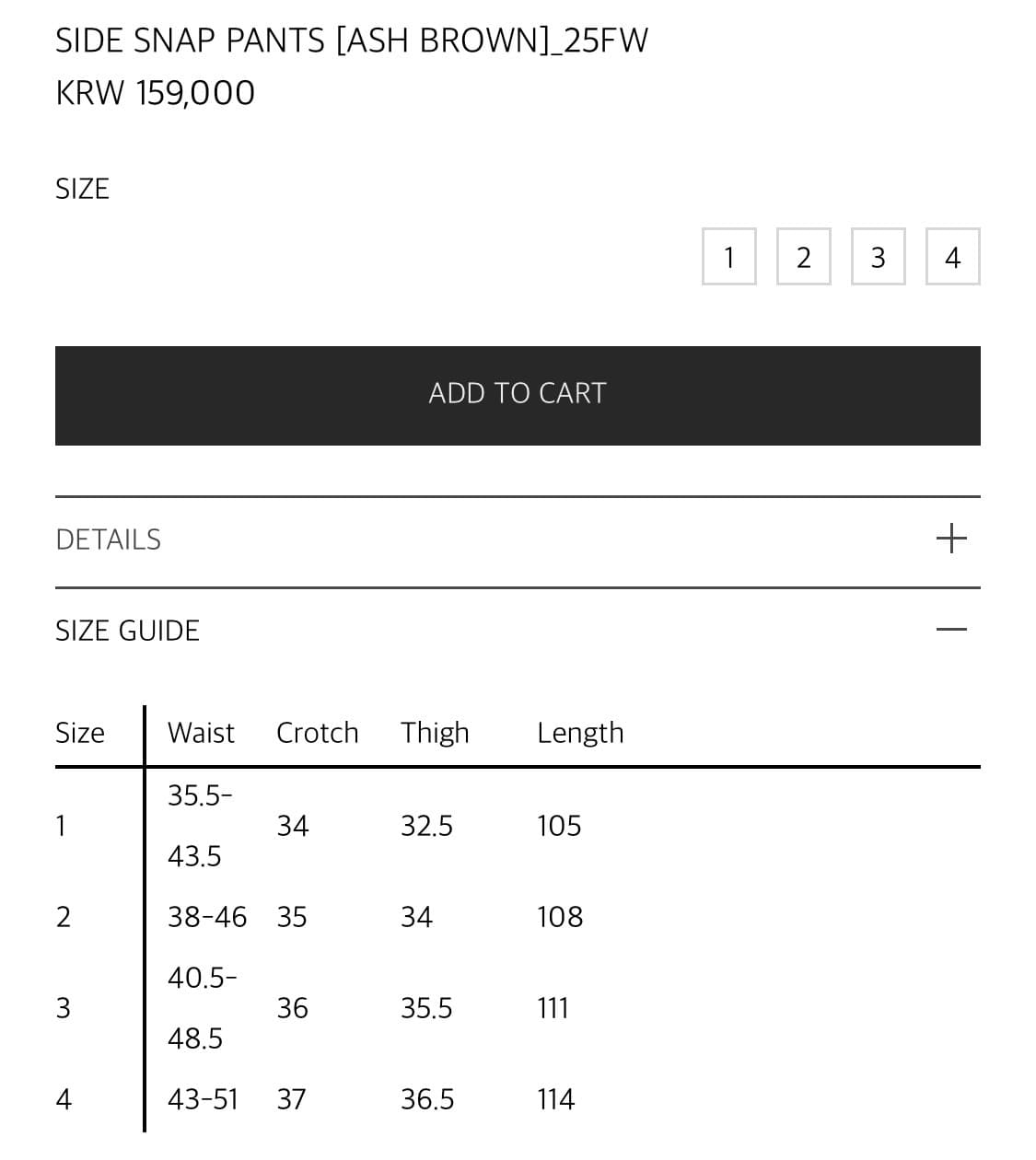Click the SIZE GUIDE section header

128,631
